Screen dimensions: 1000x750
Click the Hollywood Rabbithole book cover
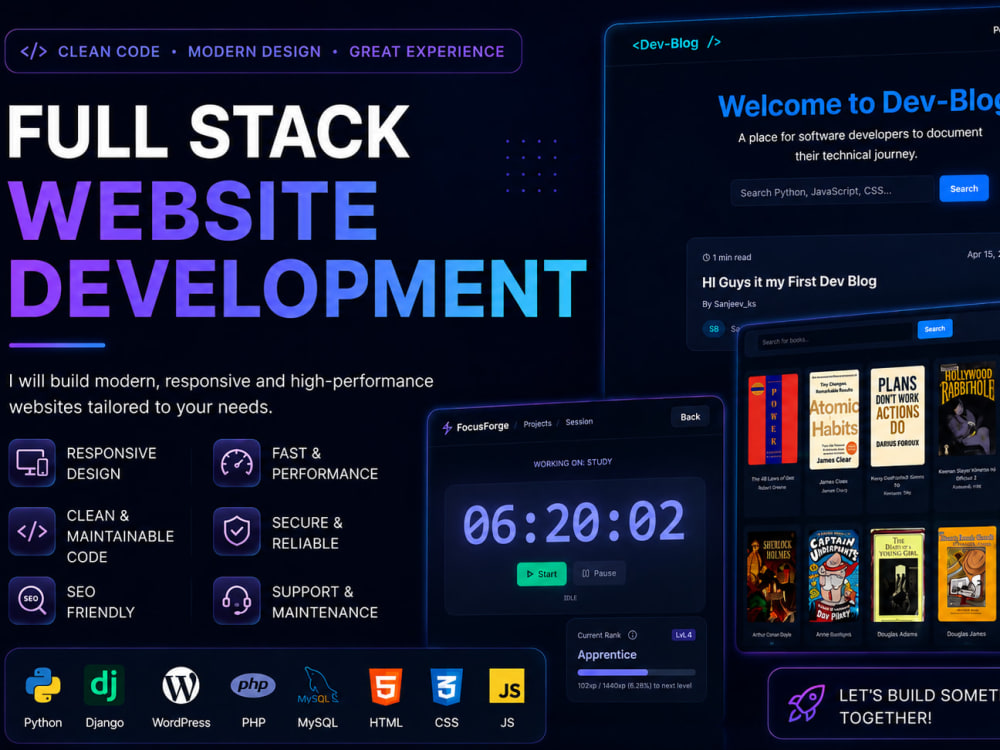click(x=967, y=410)
